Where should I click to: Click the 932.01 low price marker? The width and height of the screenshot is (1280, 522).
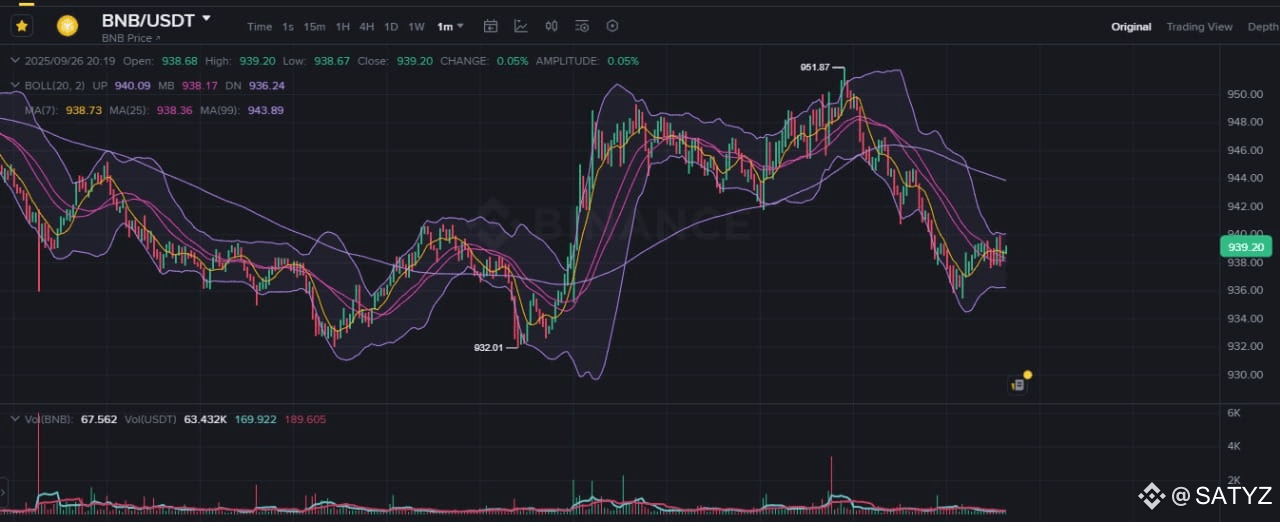coord(488,347)
